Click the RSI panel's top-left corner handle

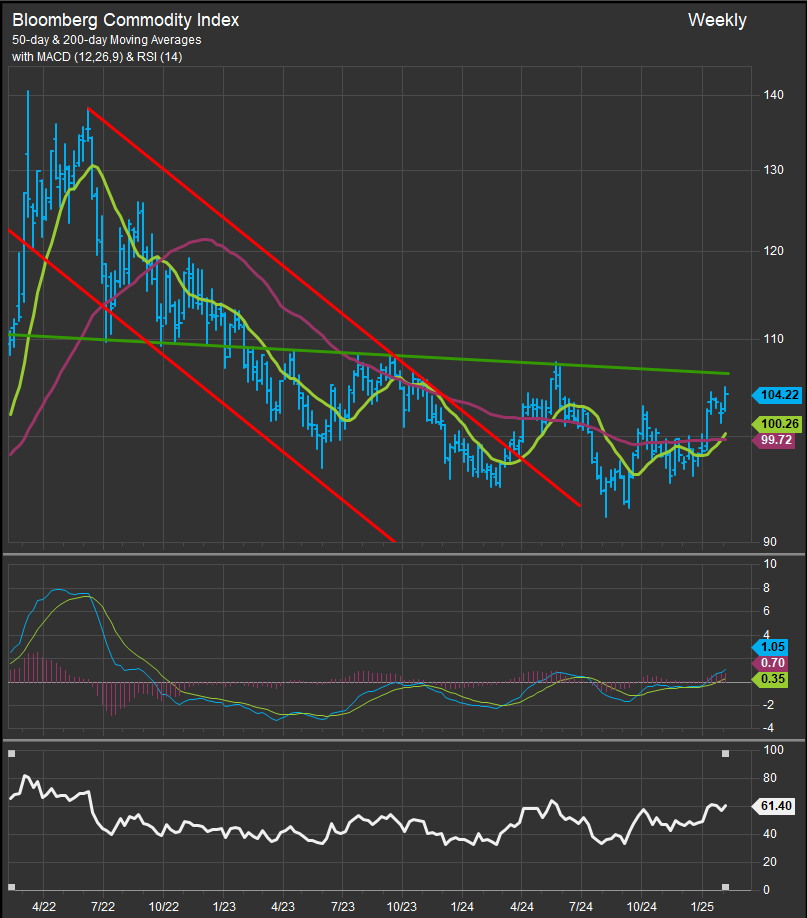coord(11,753)
